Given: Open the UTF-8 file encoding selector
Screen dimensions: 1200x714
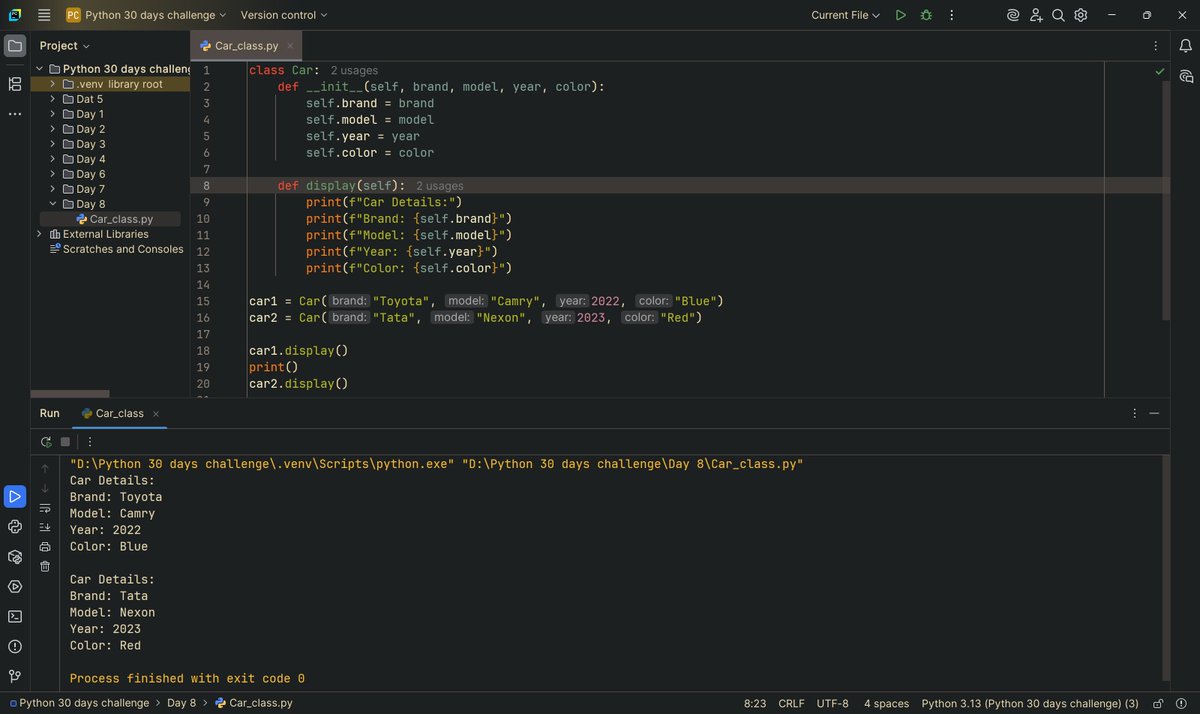Looking at the screenshot, I should [x=832, y=703].
